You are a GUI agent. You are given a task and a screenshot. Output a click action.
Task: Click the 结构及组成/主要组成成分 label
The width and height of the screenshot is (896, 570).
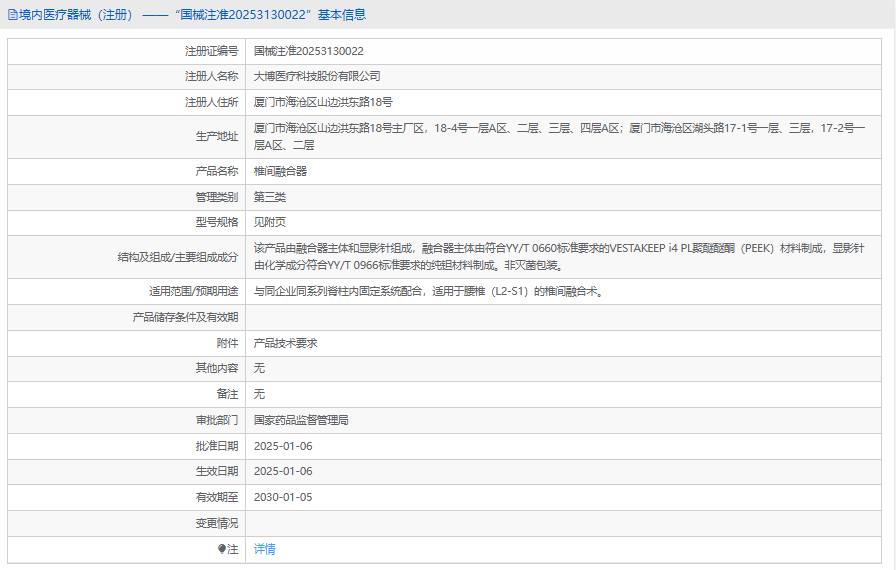pyautogui.click(x=178, y=257)
